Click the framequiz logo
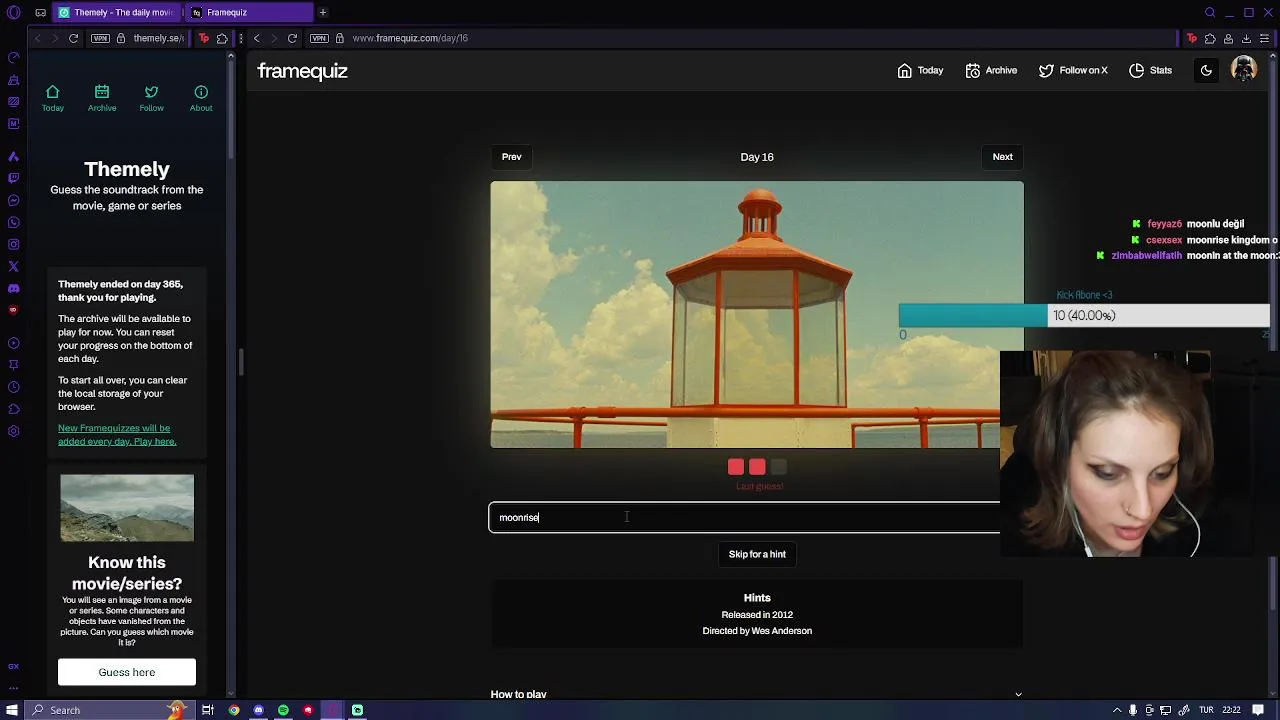This screenshot has width=1280, height=720. click(x=302, y=71)
